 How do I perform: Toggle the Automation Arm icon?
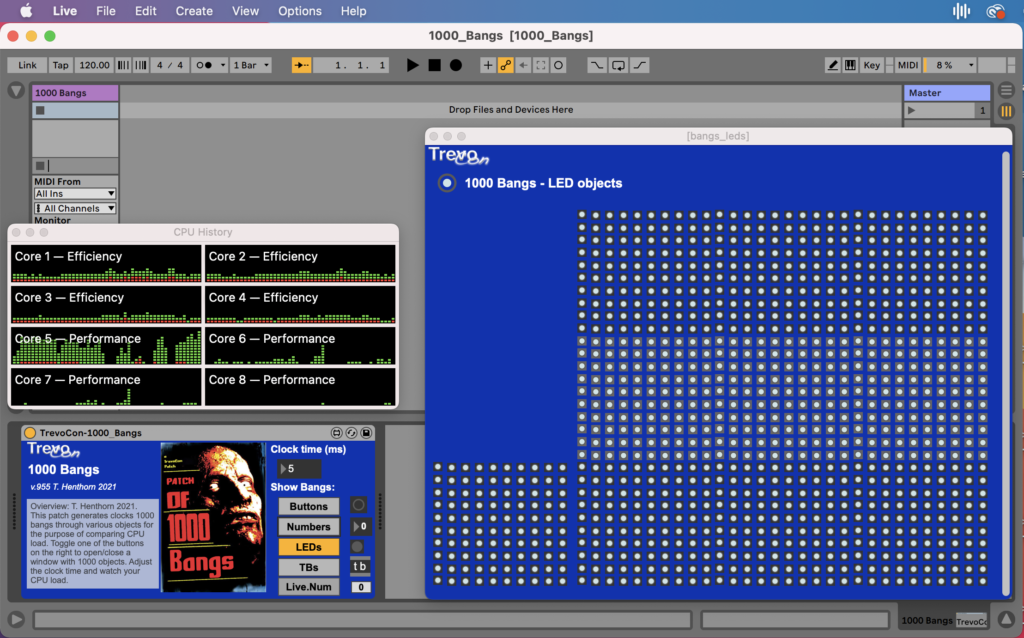pos(505,65)
